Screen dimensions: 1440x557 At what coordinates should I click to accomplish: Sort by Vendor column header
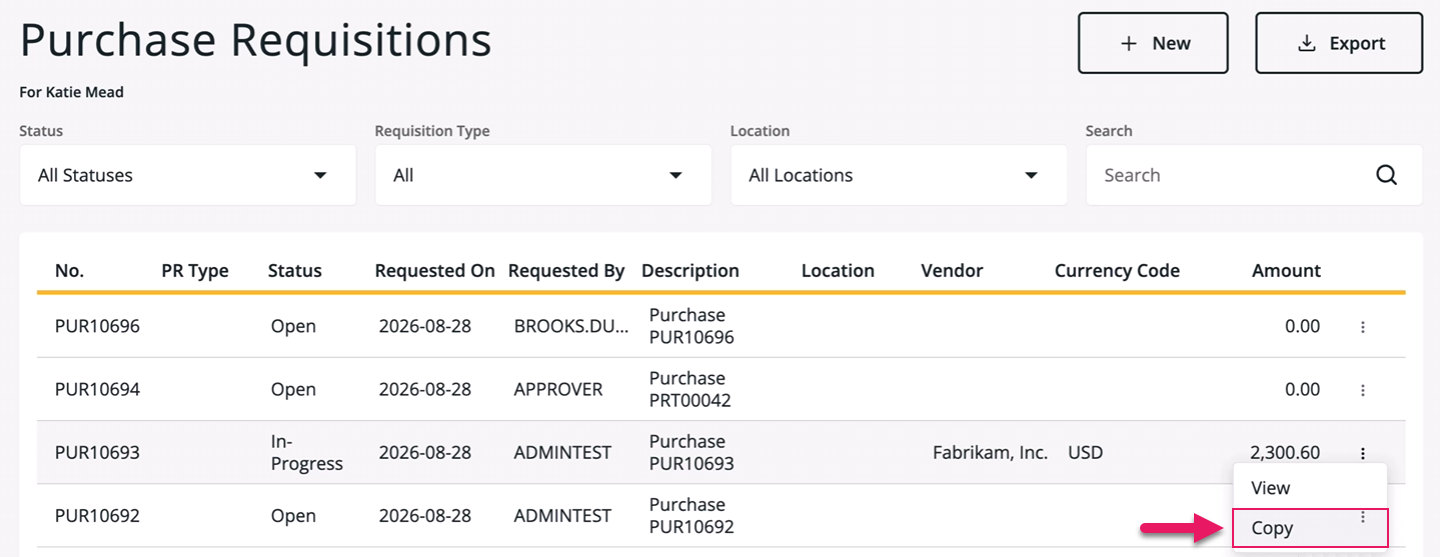[x=952, y=271]
